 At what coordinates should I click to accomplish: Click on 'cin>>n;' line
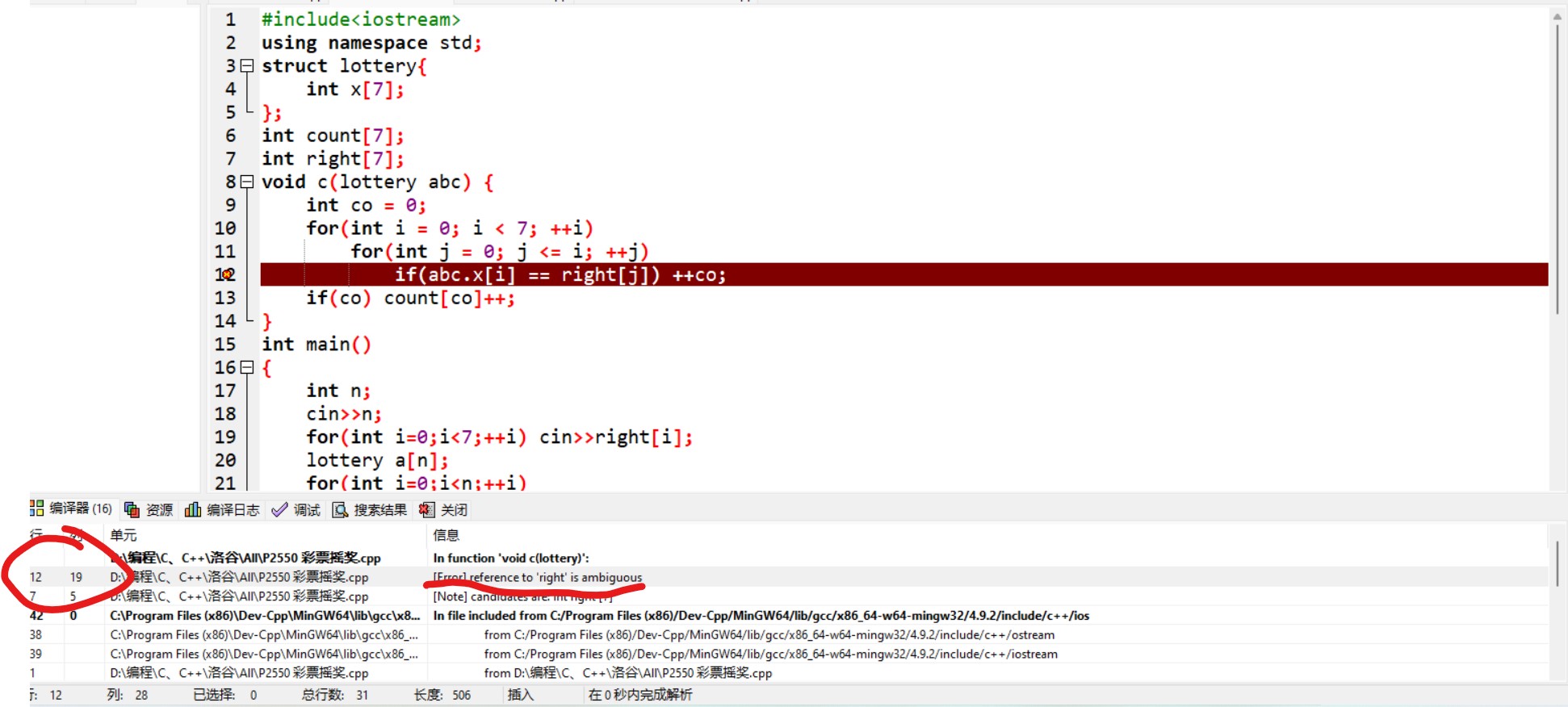[x=344, y=414]
